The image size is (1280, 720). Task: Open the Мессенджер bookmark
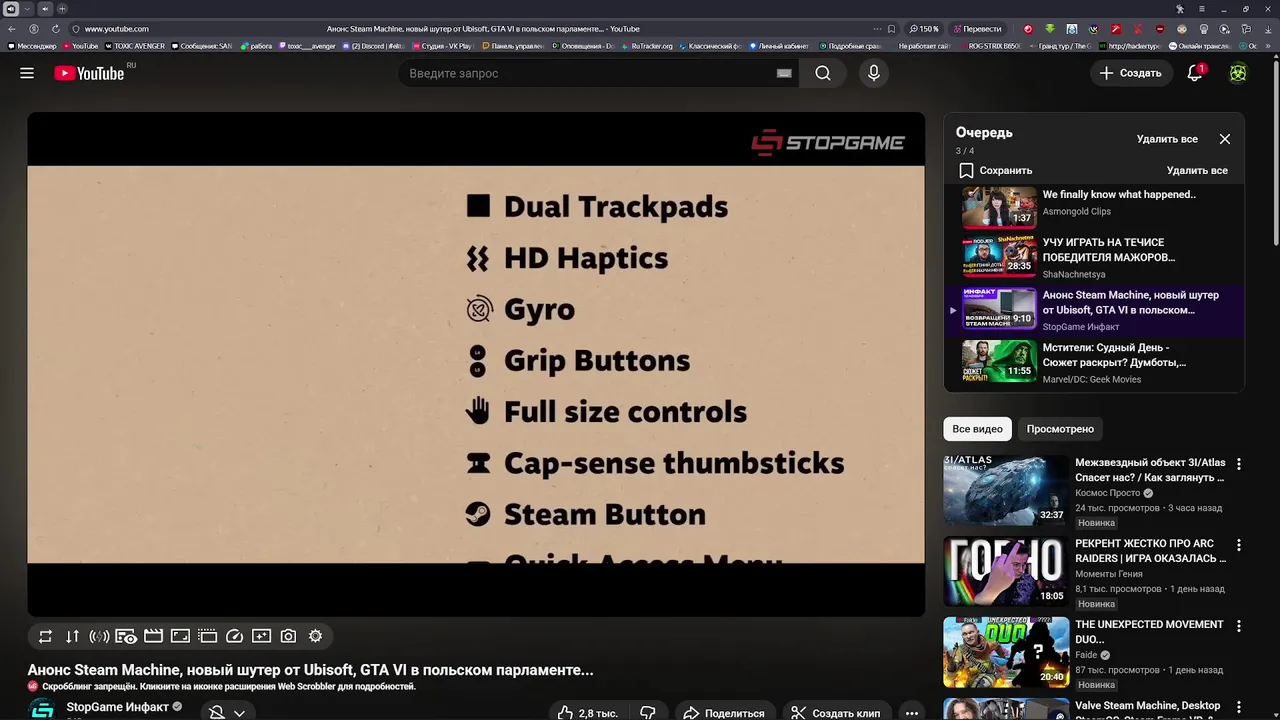(32, 46)
